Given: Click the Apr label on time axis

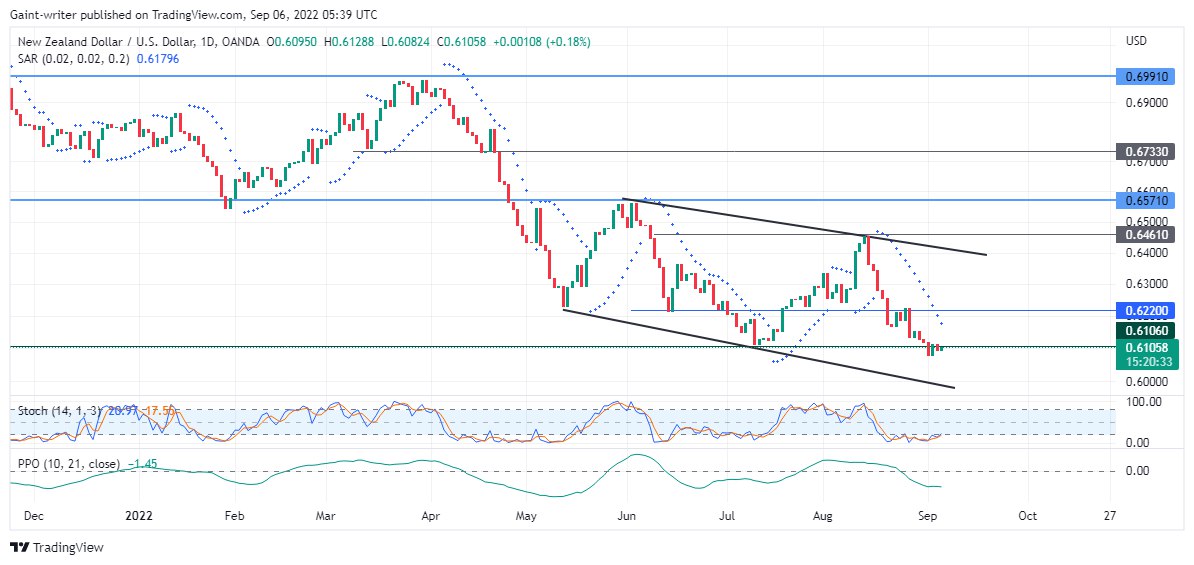Looking at the screenshot, I should [x=431, y=516].
